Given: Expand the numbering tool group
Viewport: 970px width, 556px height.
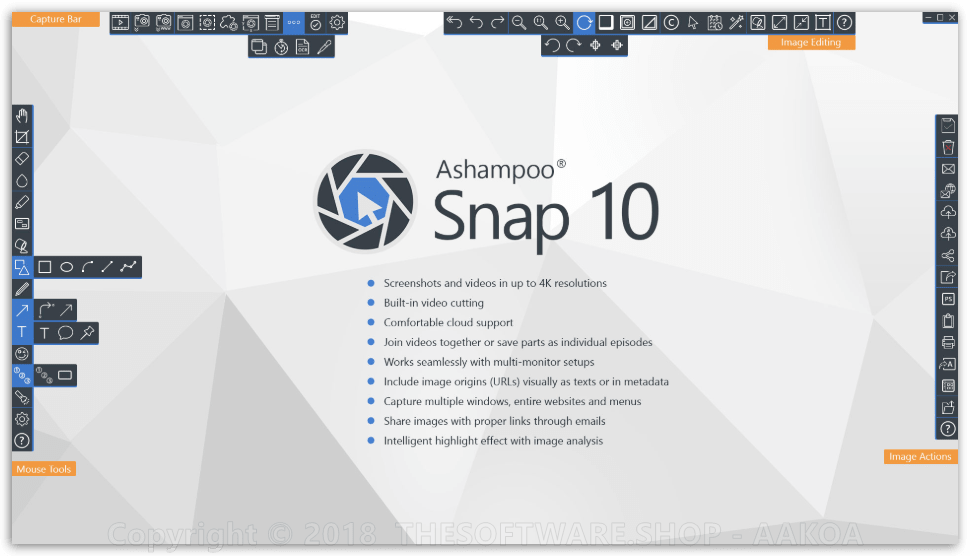Looking at the screenshot, I should click(x=22, y=375).
